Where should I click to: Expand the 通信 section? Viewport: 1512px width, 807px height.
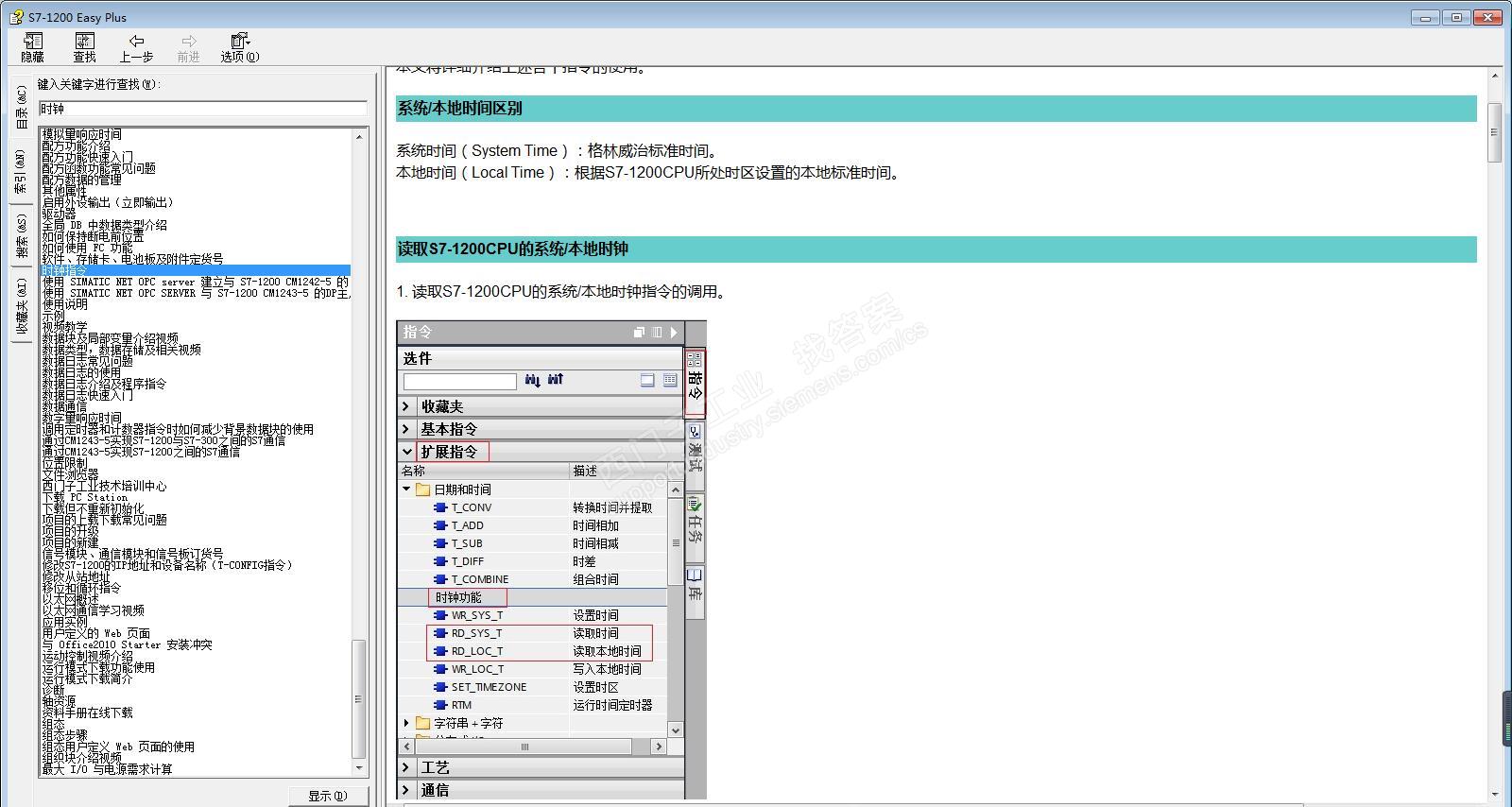click(407, 790)
